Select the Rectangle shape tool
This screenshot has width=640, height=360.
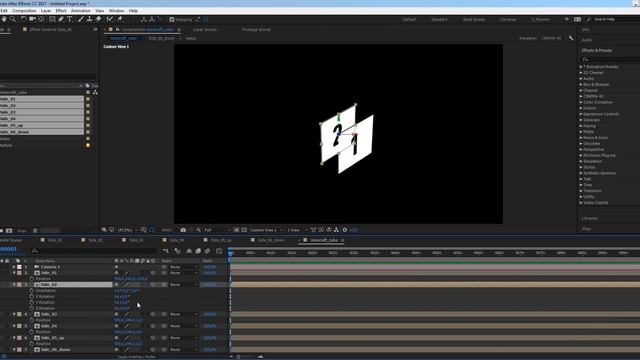coord(52,19)
